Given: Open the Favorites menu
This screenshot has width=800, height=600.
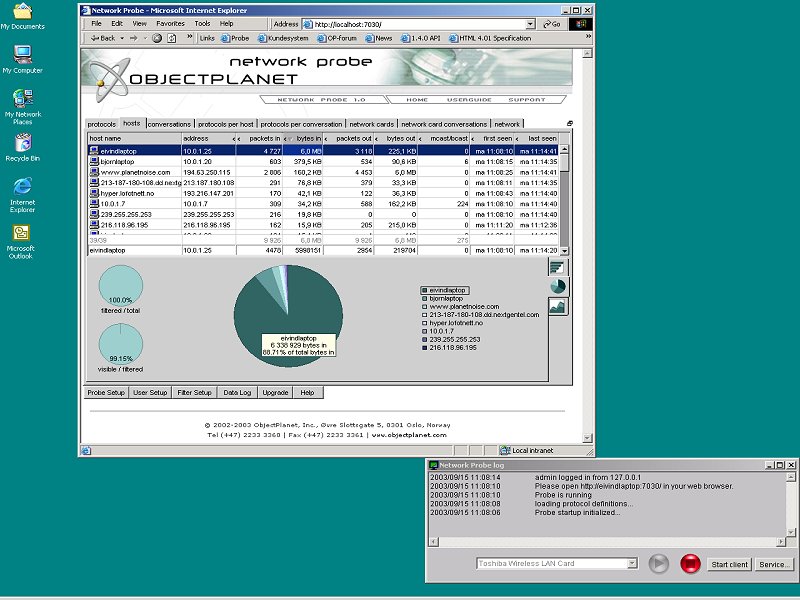Looking at the screenshot, I should coord(170,23).
